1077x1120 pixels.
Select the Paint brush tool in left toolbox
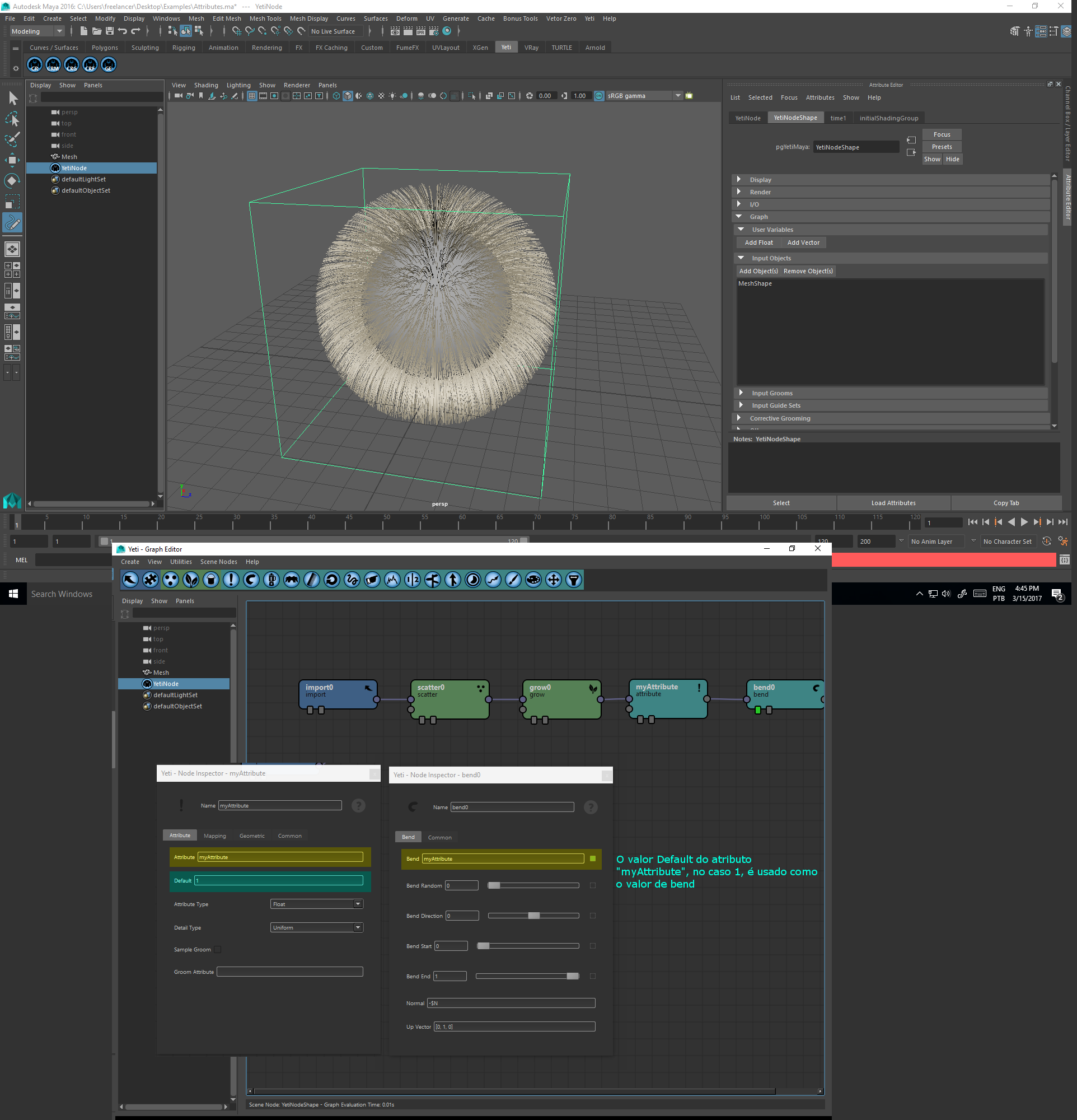tap(12, 139)
